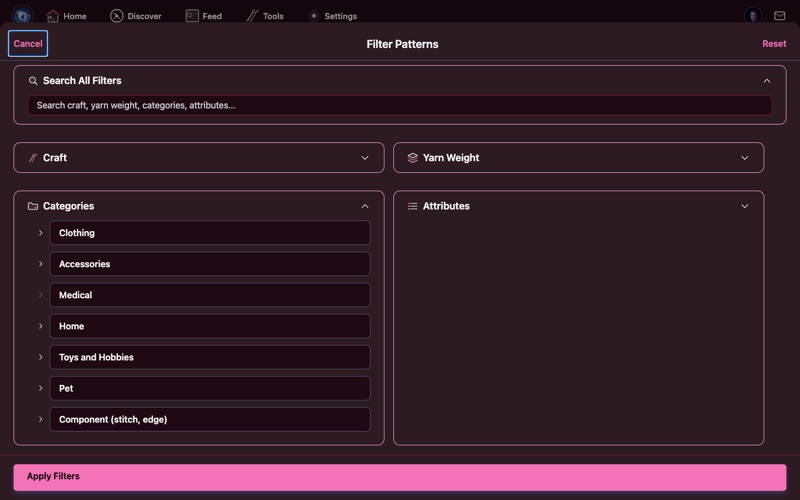Click the folder icon next to Categories

pos(33,206)
